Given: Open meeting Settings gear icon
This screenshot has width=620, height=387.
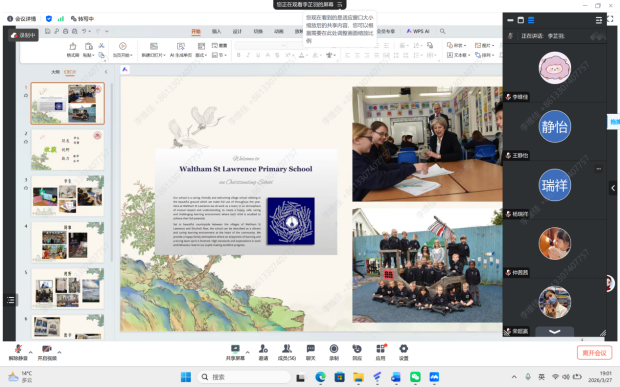Looking at the screenshot, I should click(403, 352).
